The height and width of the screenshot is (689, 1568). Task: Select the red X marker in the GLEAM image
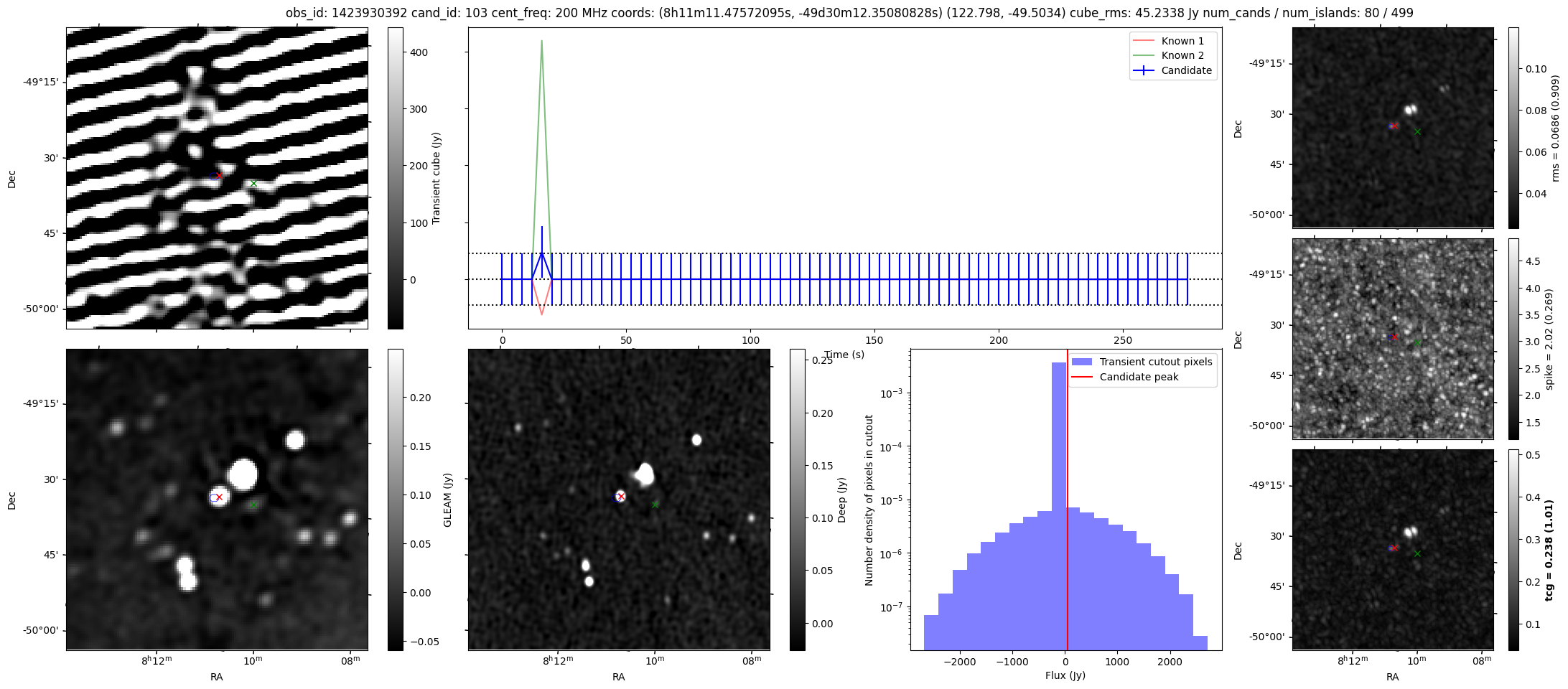pyautogui.click(x=219, y=497)
